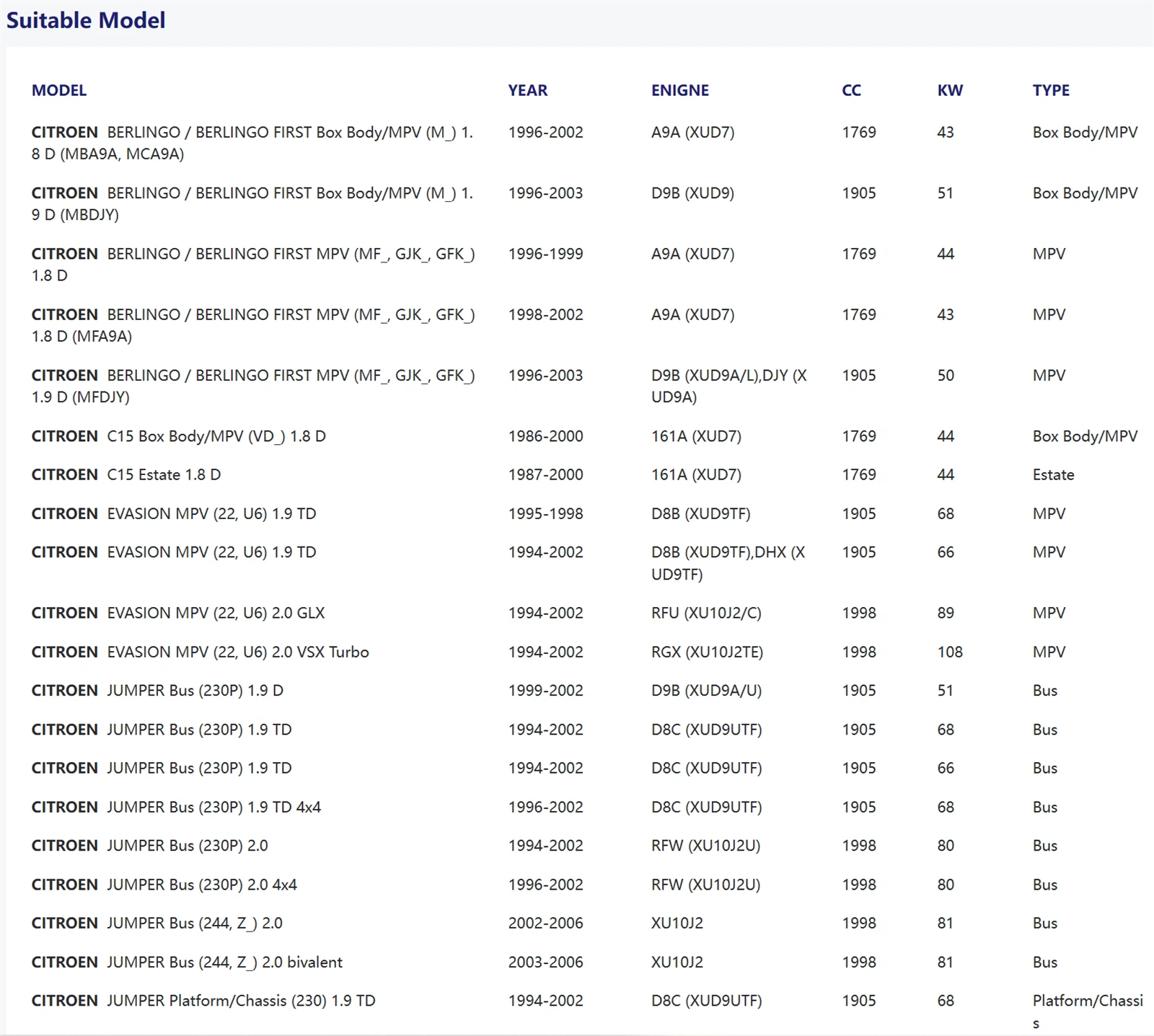Click the 50 KW value

946,375
